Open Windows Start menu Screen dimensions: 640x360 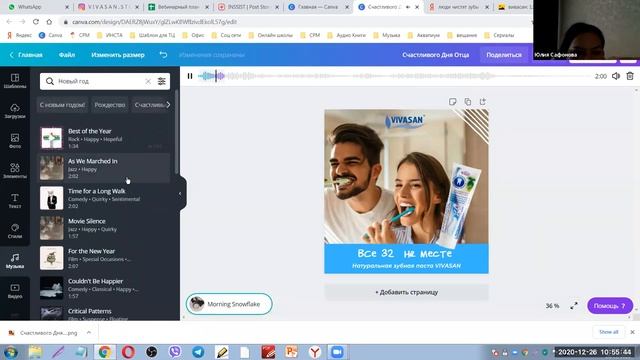tap(10, 352)
